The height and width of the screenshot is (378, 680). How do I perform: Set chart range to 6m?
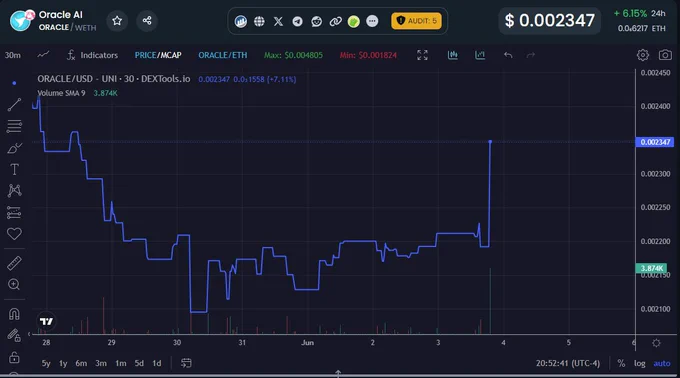tap(81, 363)
